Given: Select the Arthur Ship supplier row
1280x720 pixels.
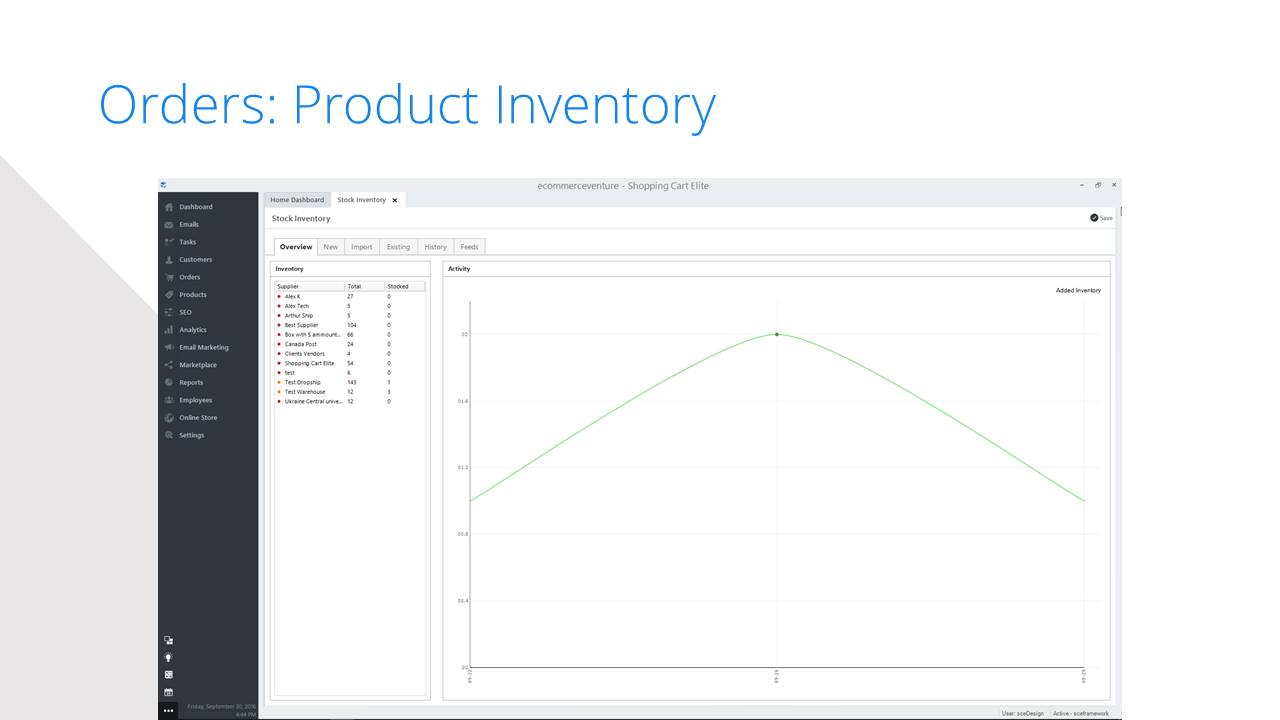Looking at the screenshot, I should [x=350, y=316].
